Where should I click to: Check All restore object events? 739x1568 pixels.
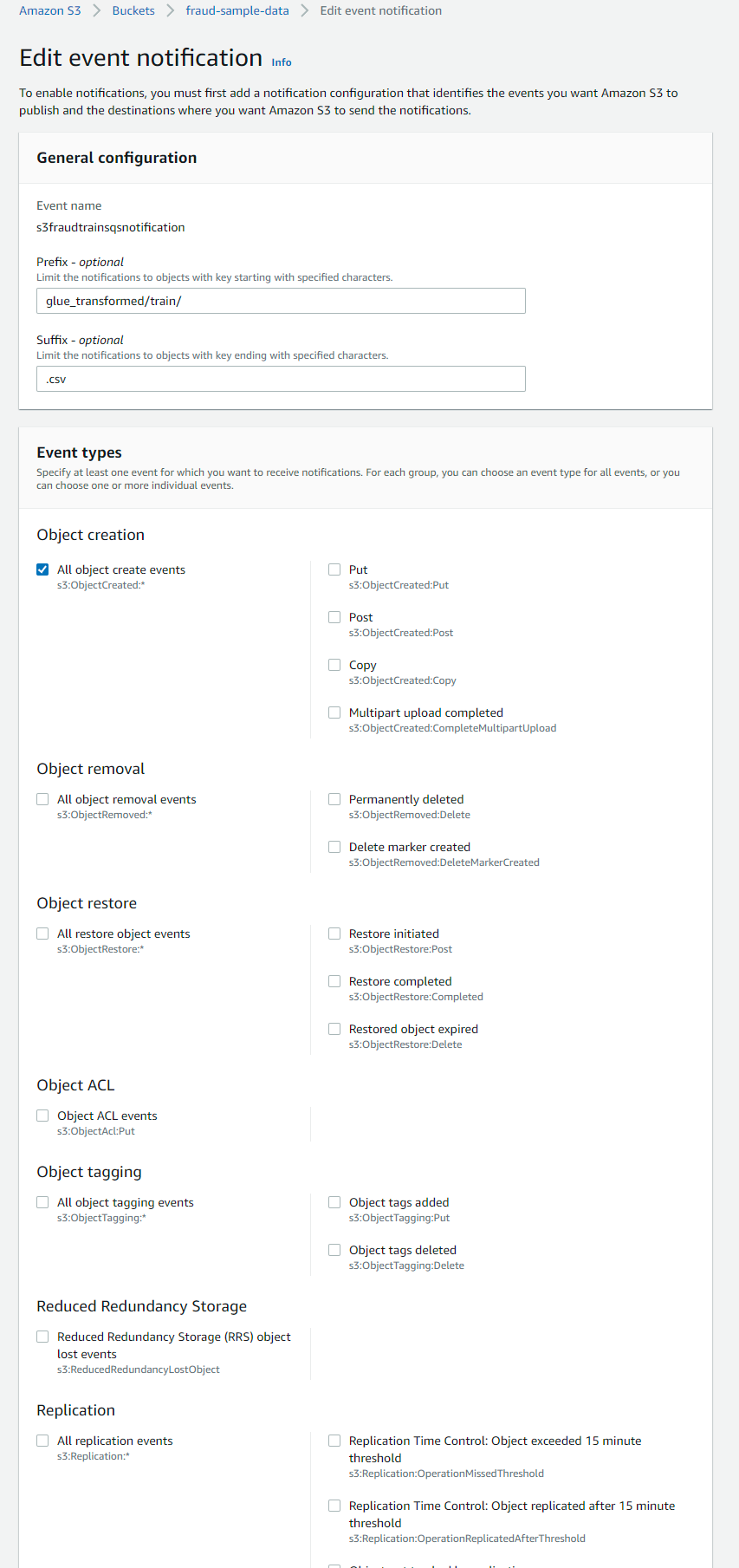42,934
